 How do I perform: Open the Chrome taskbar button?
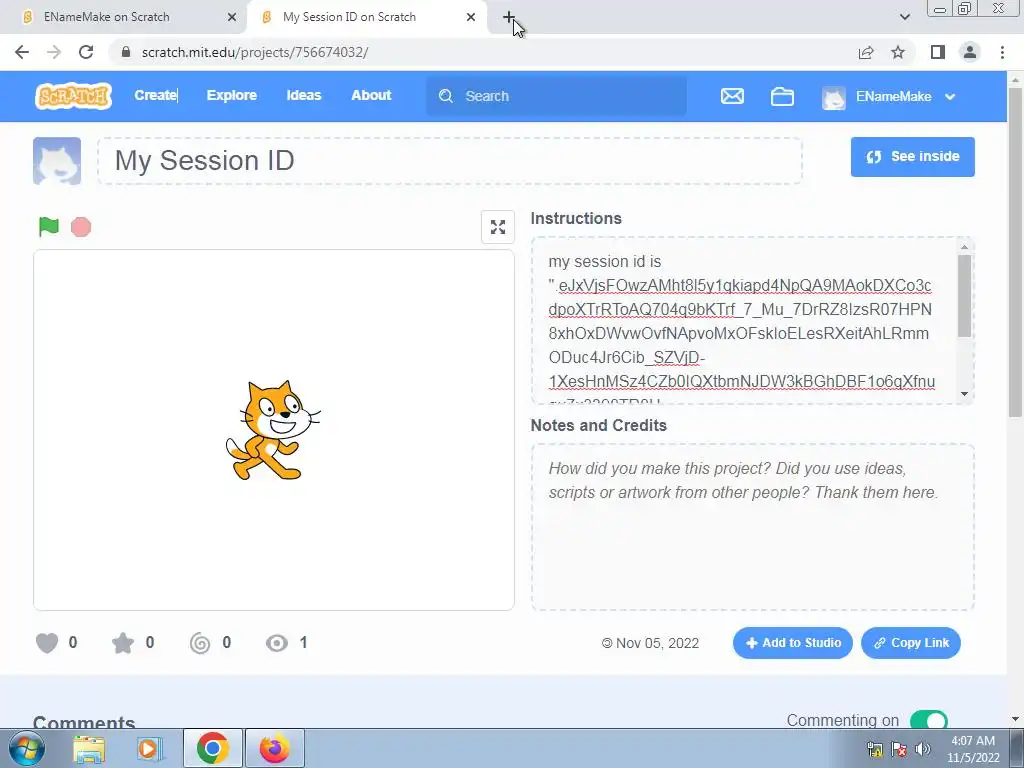(x=212, y=748)
